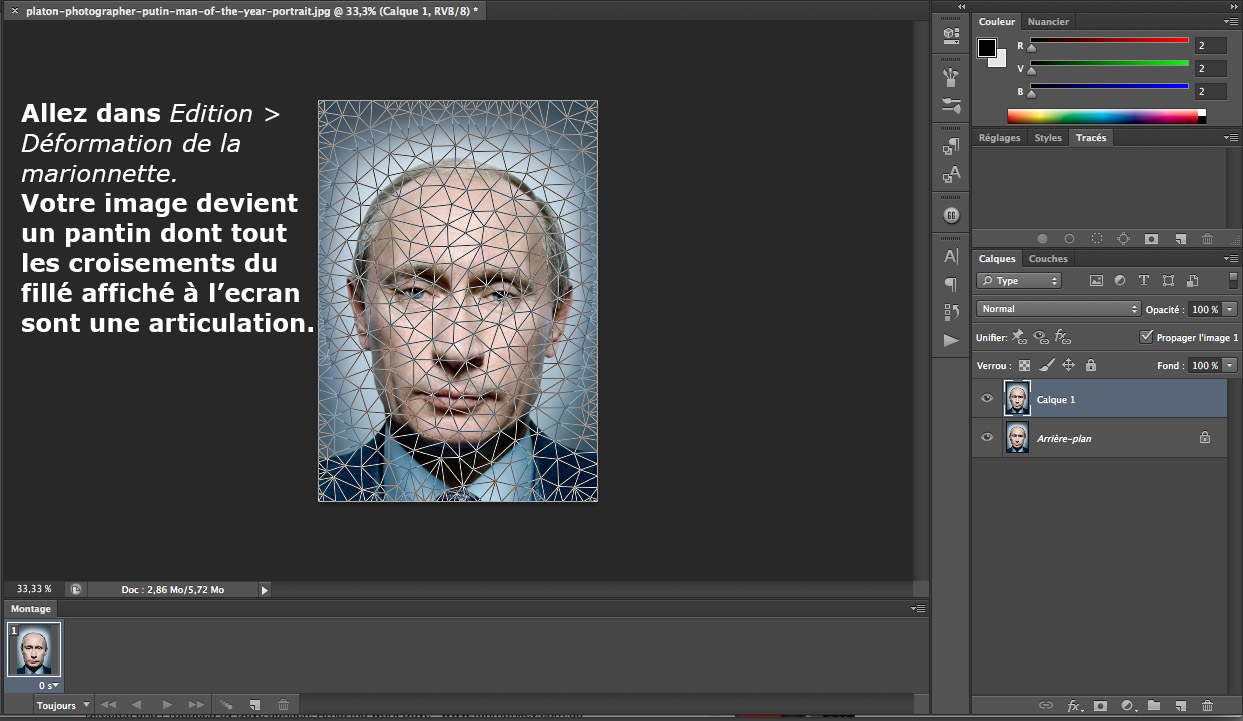
Task: Switch to the Nuancier tab
Action: point(1048,21)
